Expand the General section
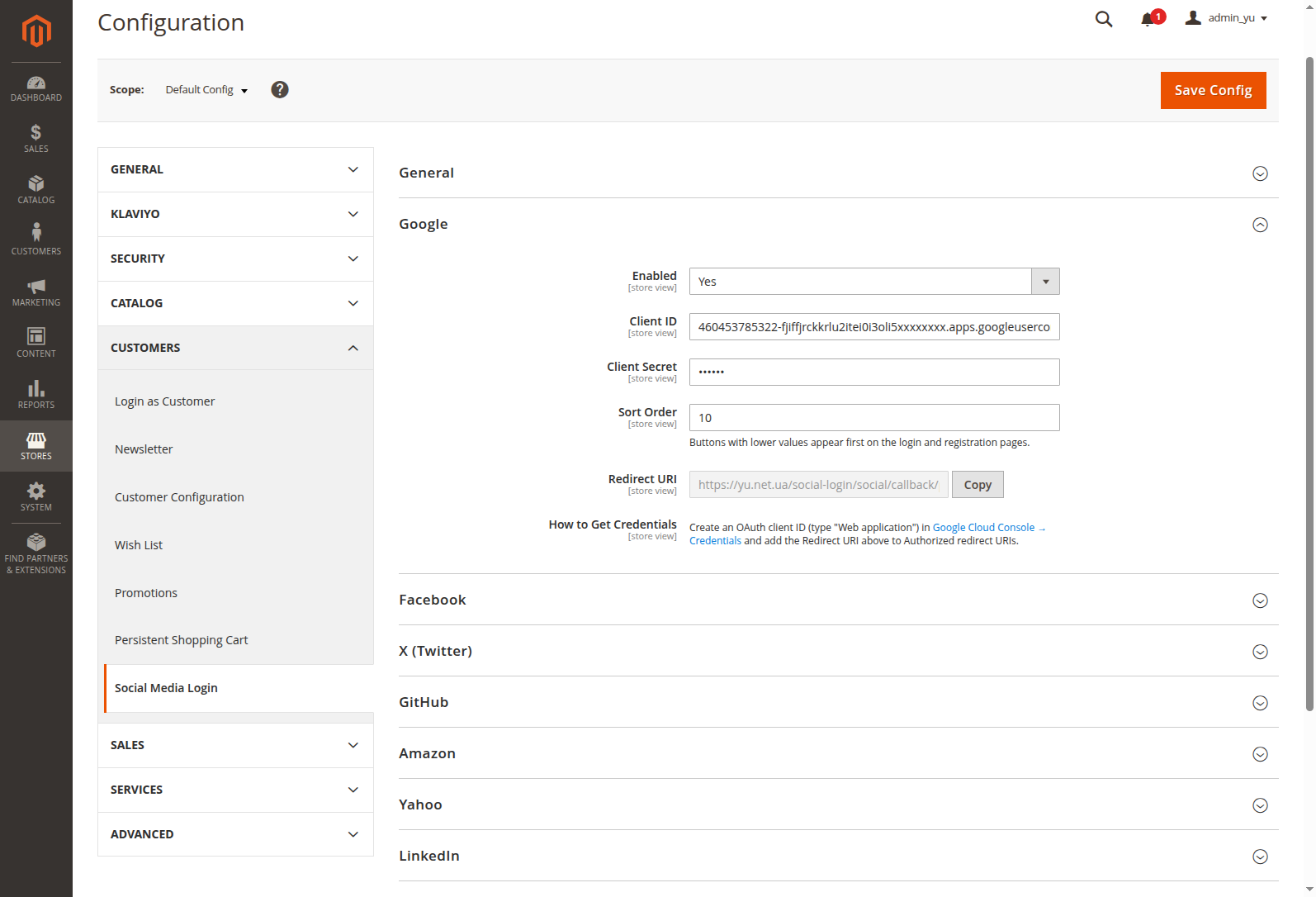 [x=838, y=173]
